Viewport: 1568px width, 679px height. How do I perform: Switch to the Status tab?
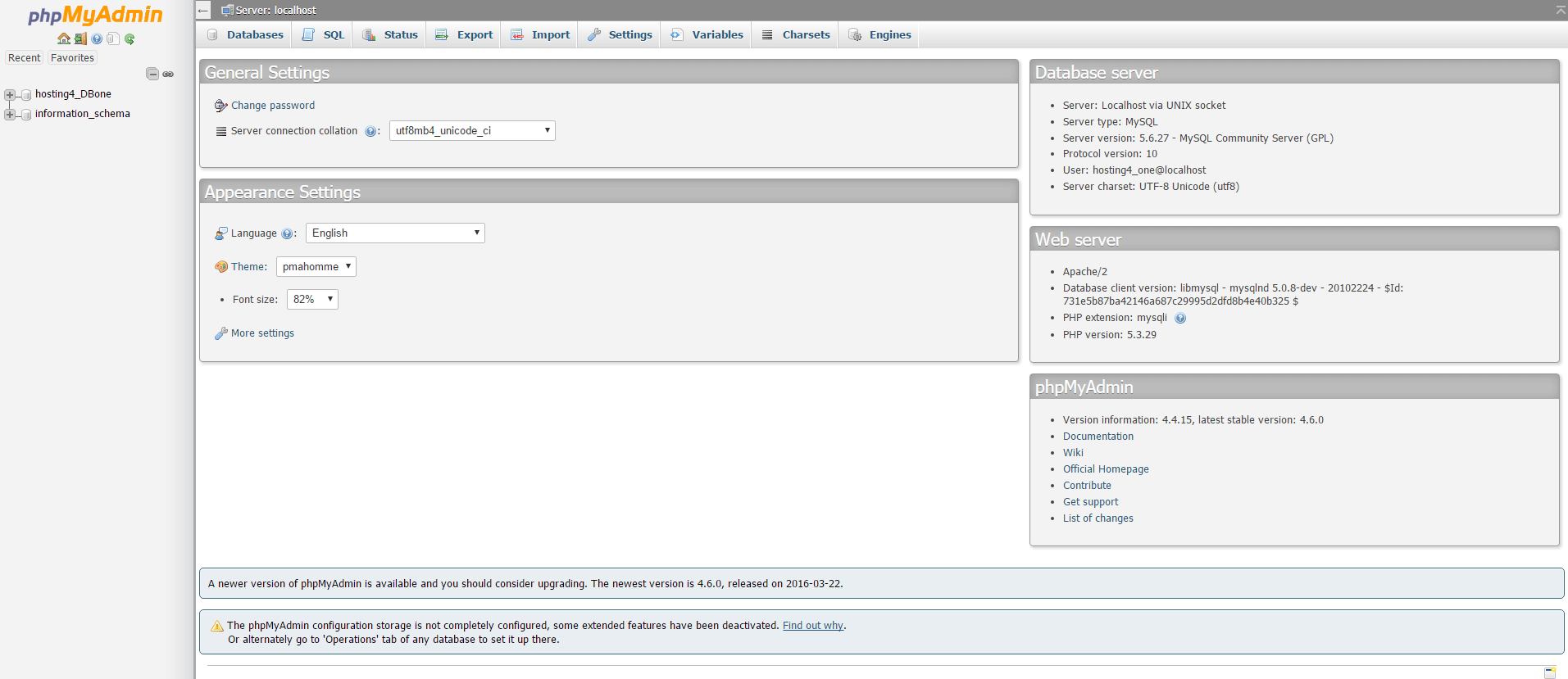click(x=390, y=35)
